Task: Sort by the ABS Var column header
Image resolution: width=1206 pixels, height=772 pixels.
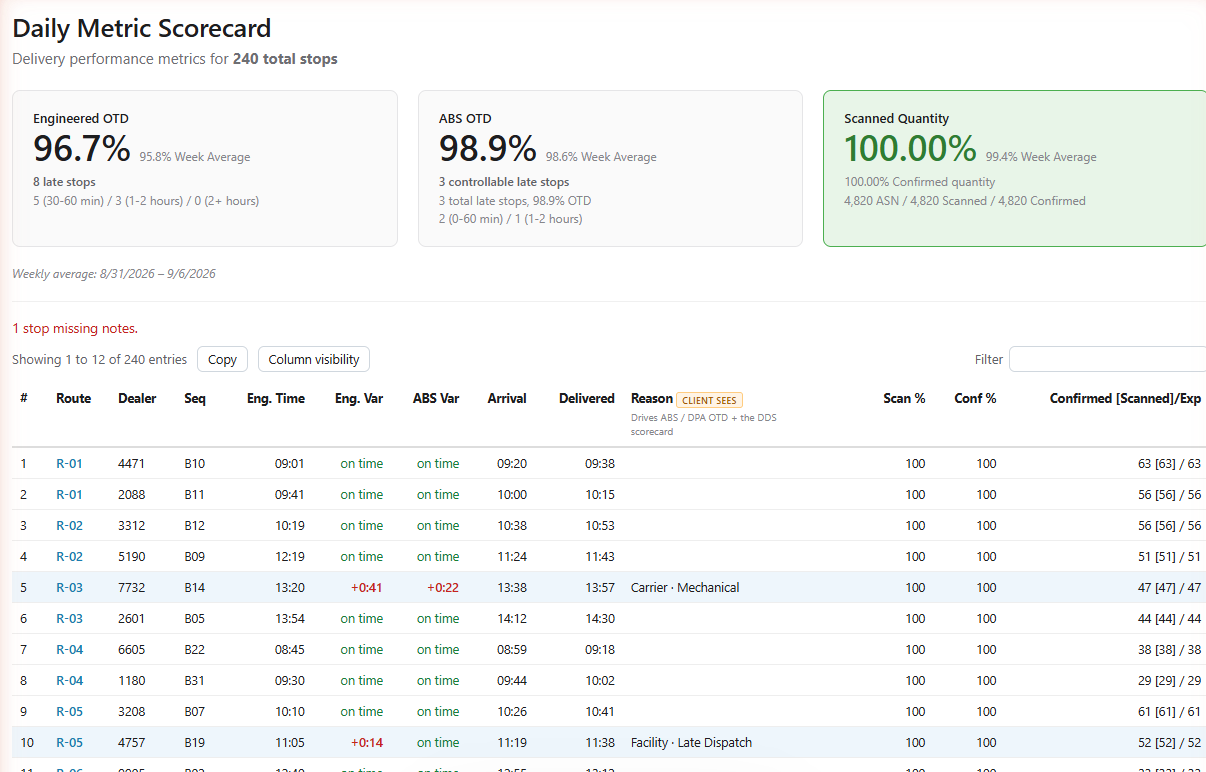Action: [436, 398]
